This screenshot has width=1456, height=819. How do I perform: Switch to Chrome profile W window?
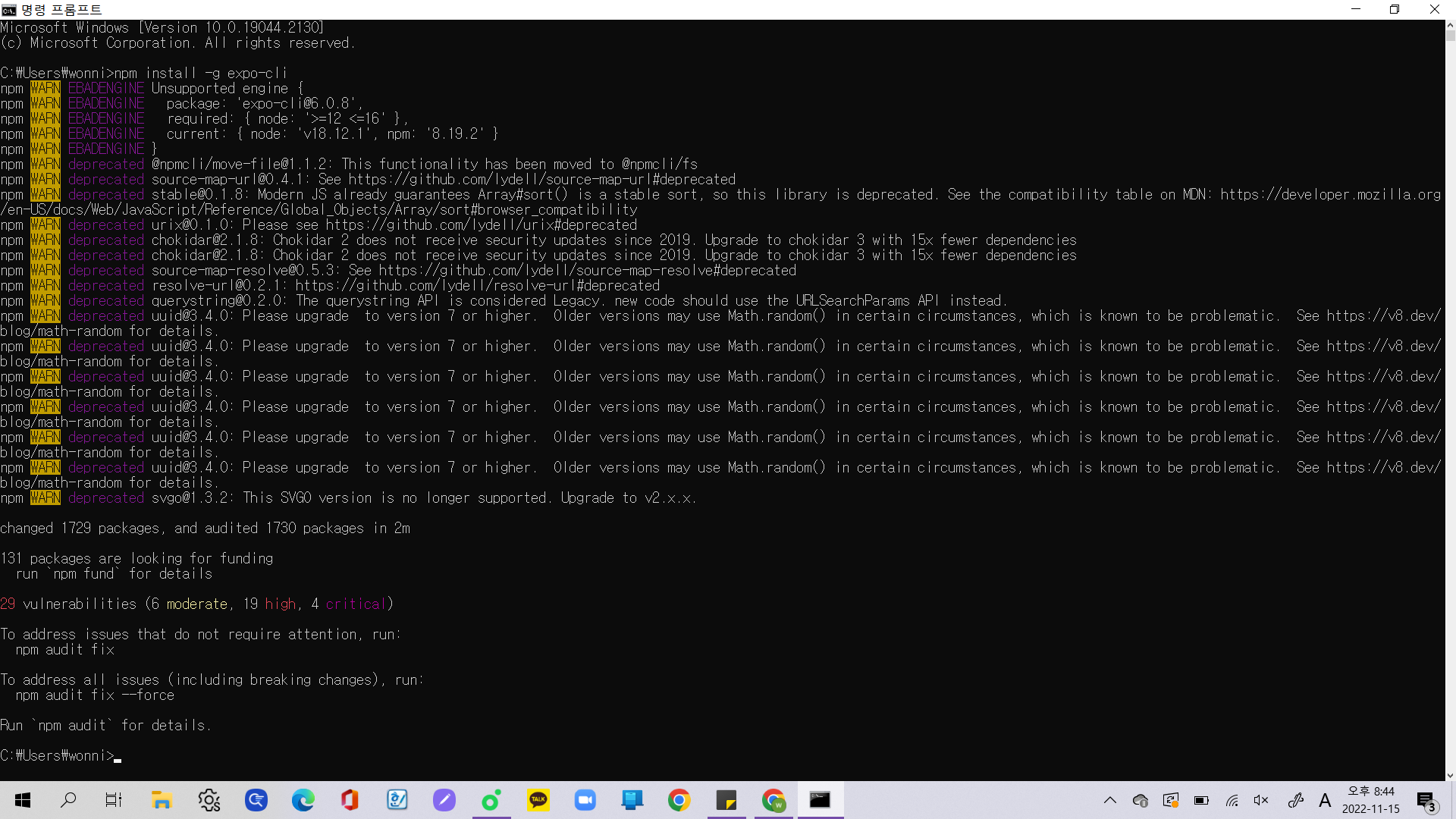(x=773, y=800)
